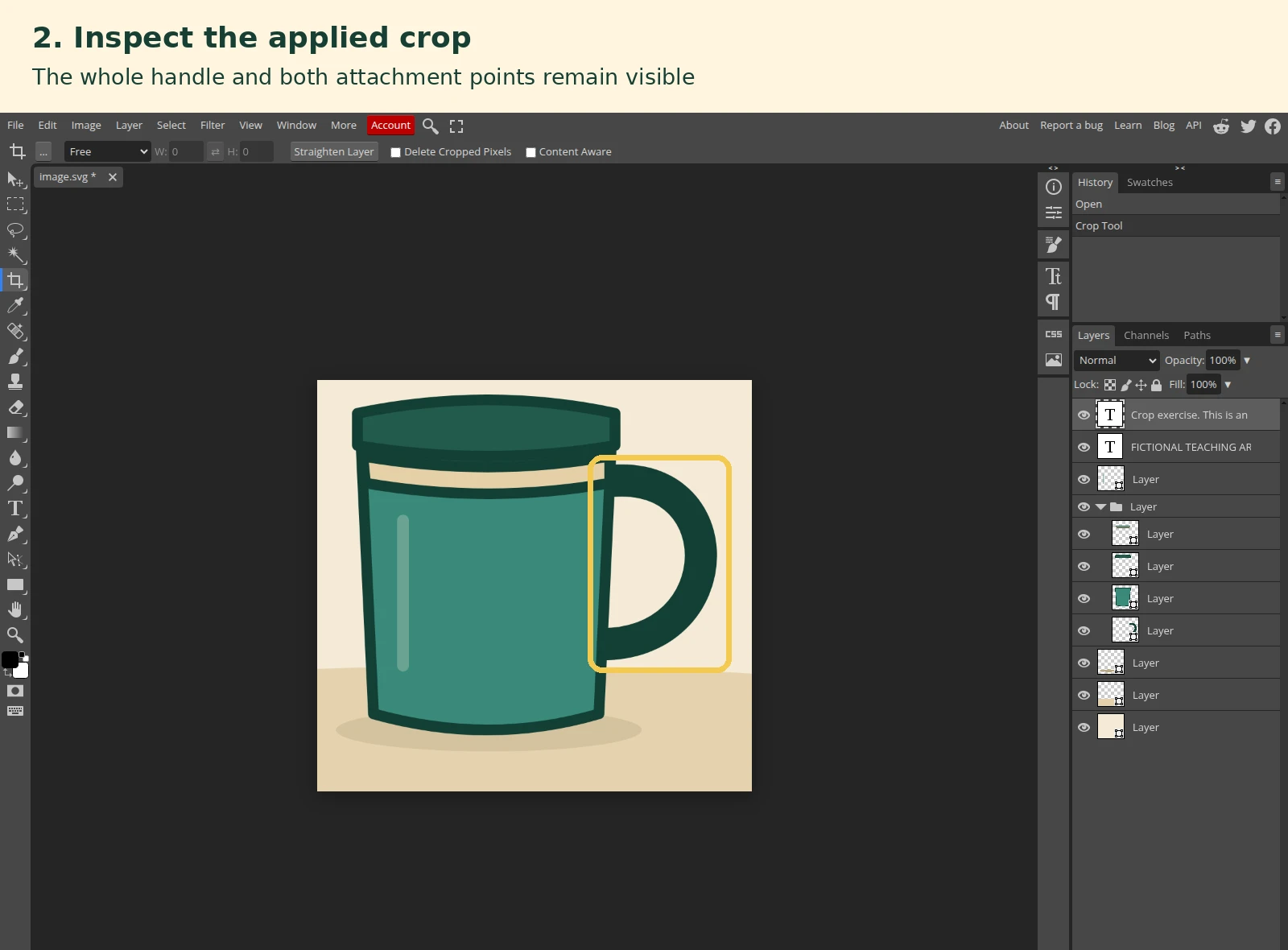Select the Eraser tool
Image resolution: width=1288 pixels, height=950 pixels.
pyautogui.click(x=15, y=407)
